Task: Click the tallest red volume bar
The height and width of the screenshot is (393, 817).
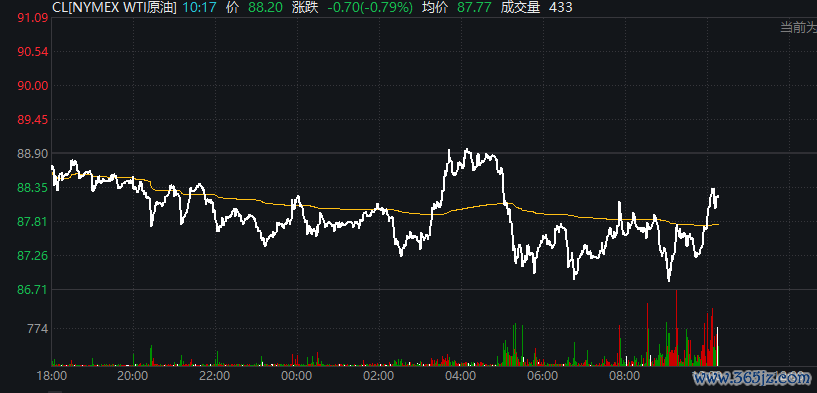Action: 676,328
